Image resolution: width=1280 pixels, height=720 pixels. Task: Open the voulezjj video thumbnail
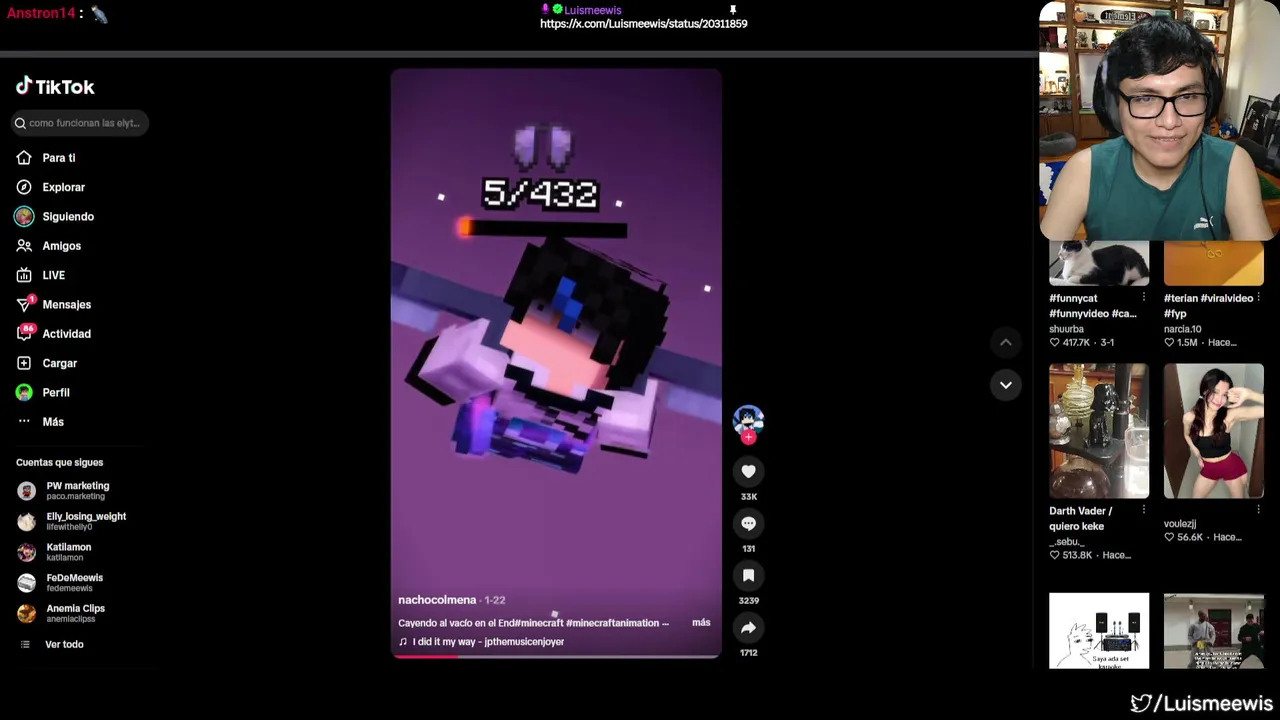pyautogui.click(x=1214, y=431)
